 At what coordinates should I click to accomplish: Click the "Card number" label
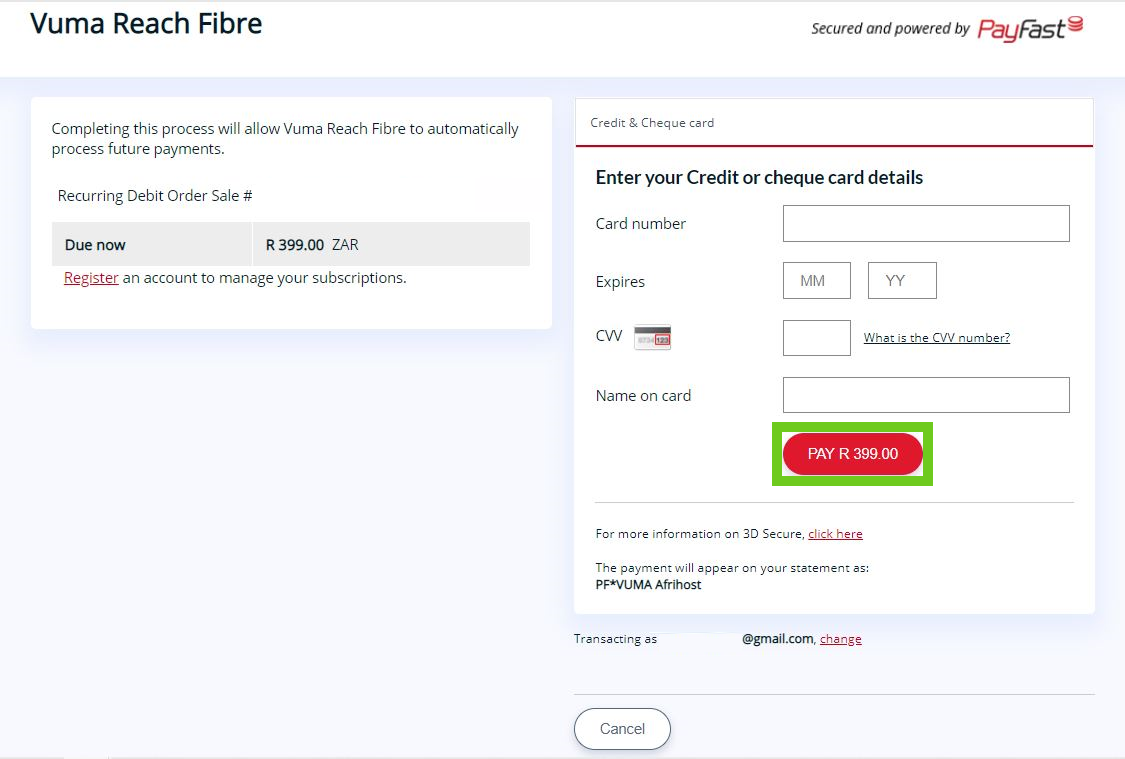point(641,224)
